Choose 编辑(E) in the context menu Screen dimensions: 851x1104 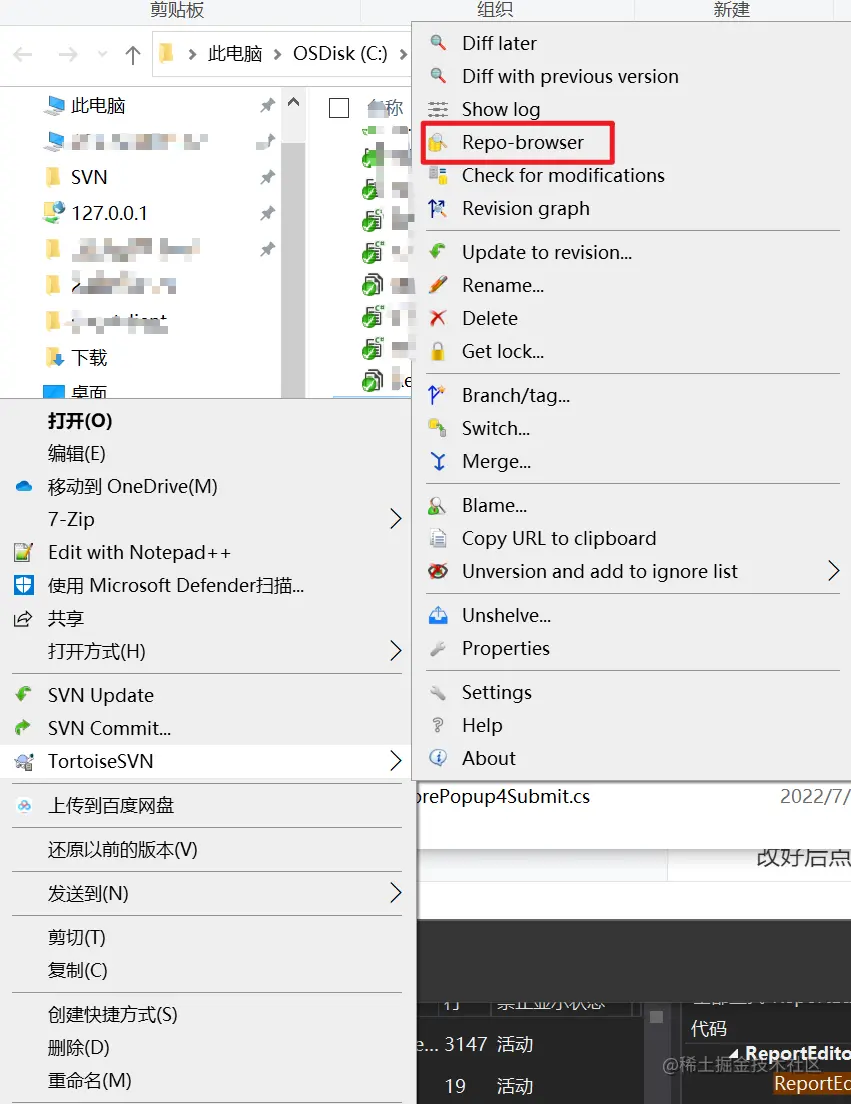(76, 453)
